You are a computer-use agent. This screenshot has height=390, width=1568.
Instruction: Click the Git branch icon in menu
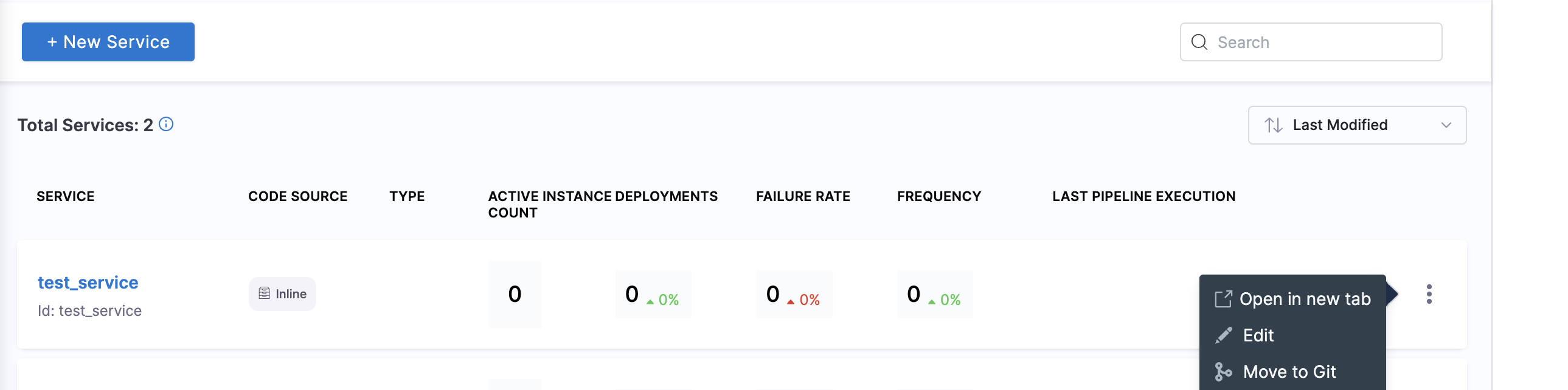coord(1223,372)
